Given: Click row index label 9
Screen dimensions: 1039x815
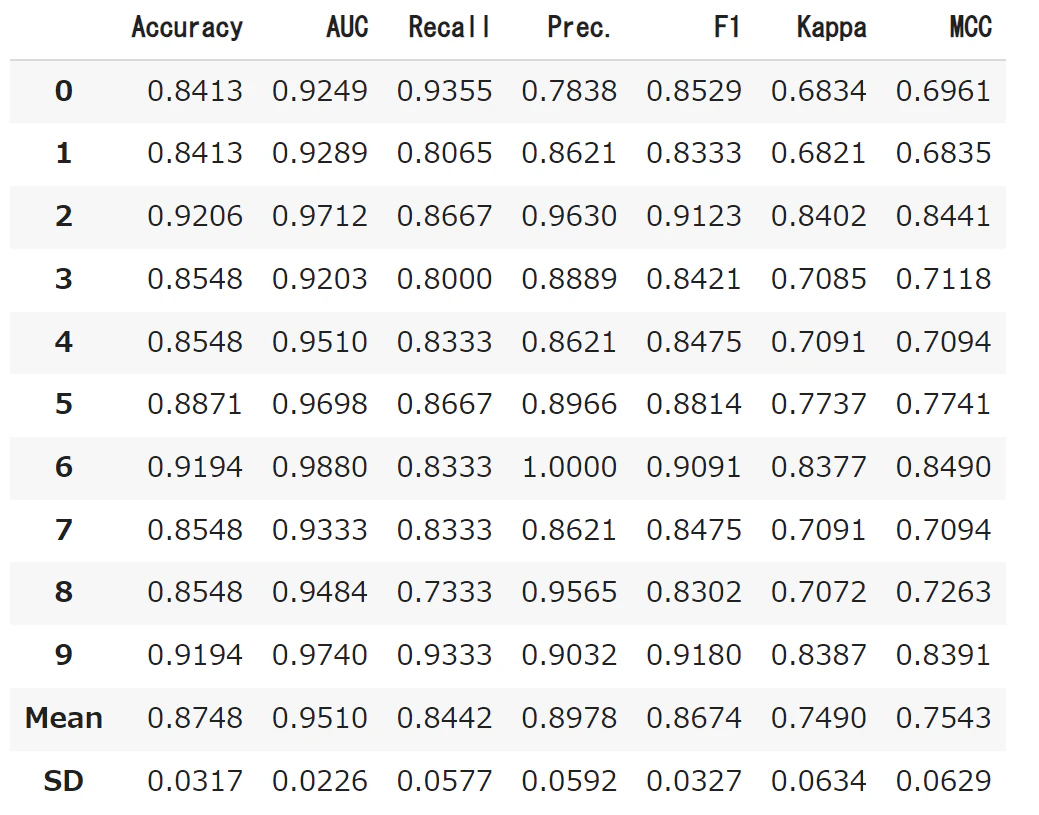Looking at the screenshot, I should (x=64, y=655).
